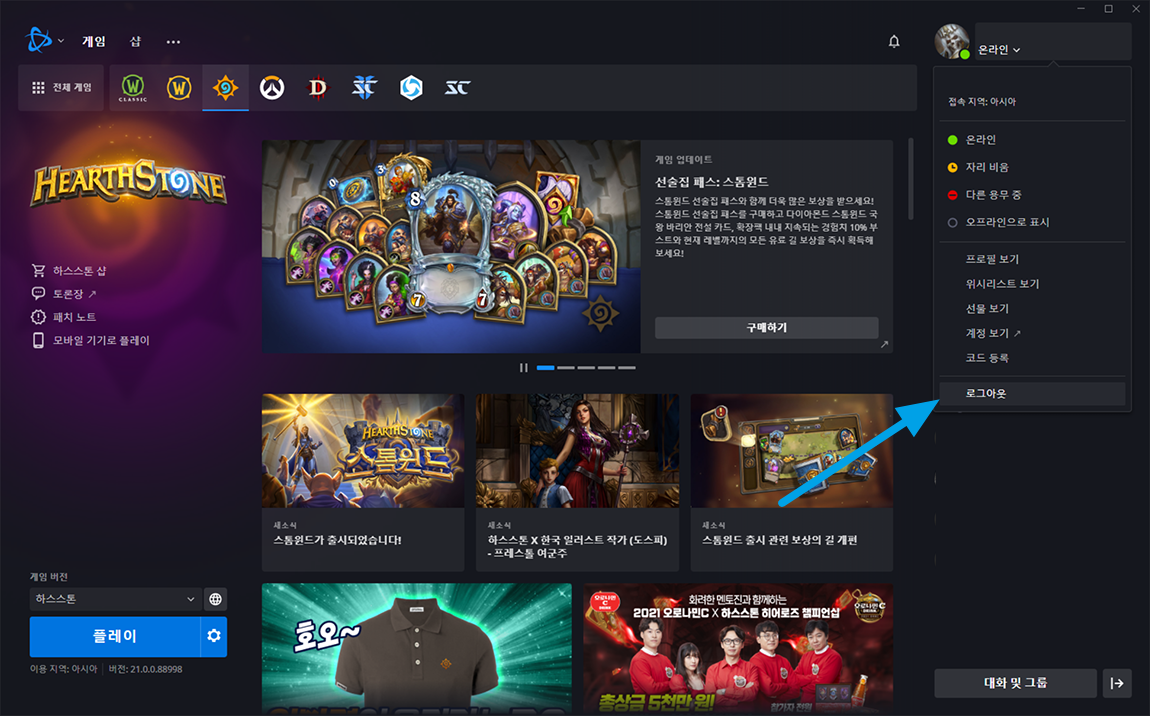The width and height of the screenshot is (1150, 716).
Task: Expand the 온라인 status dropdown
Action: (999, 50)
